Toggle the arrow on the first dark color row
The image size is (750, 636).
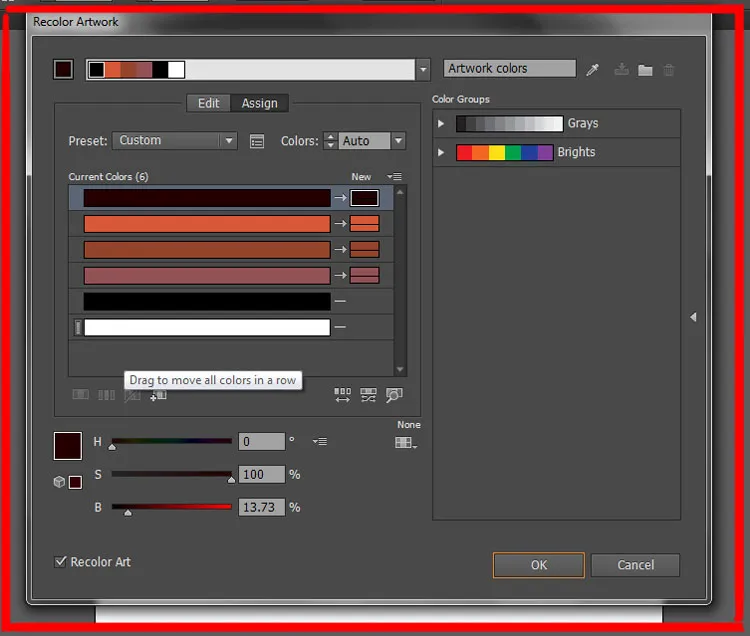[340, 198]
